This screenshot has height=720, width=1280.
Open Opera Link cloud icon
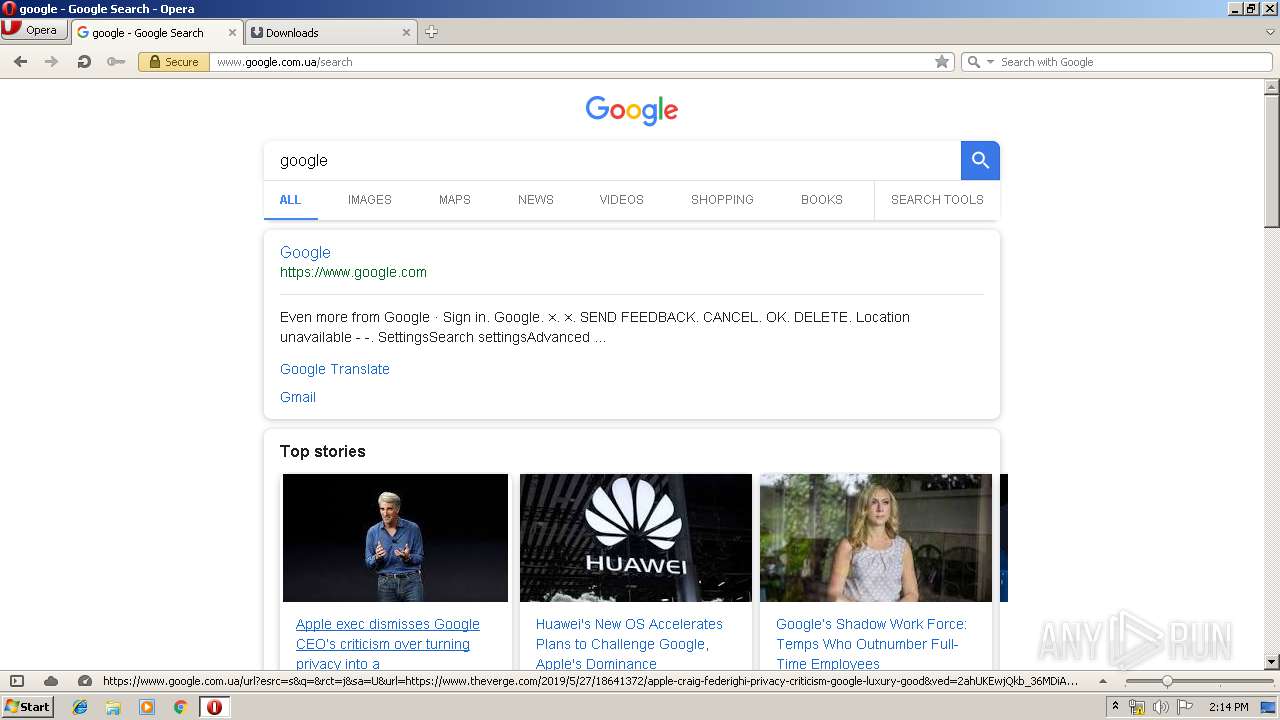pos(51,681)
